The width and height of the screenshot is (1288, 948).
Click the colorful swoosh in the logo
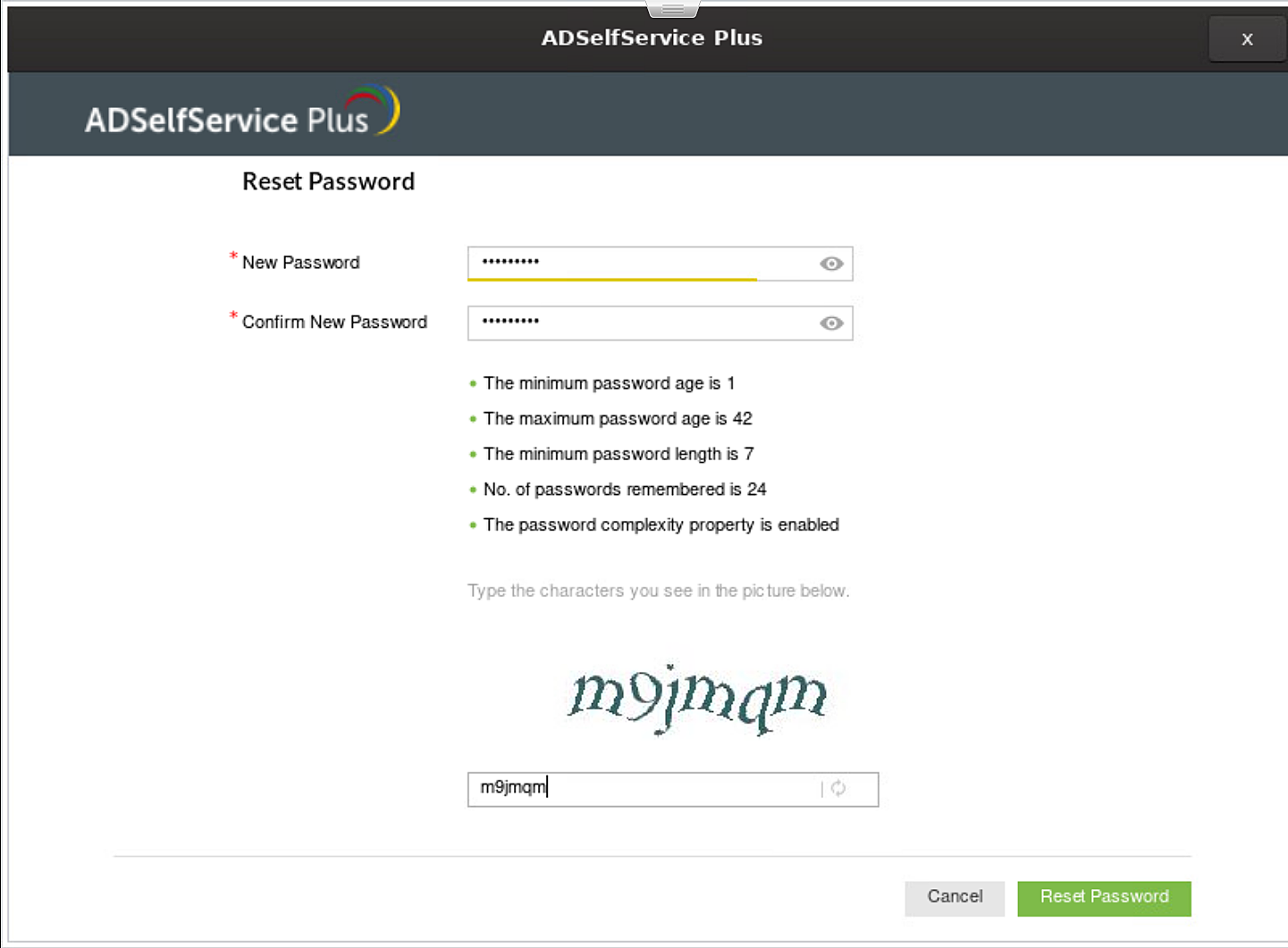[382, 109]
